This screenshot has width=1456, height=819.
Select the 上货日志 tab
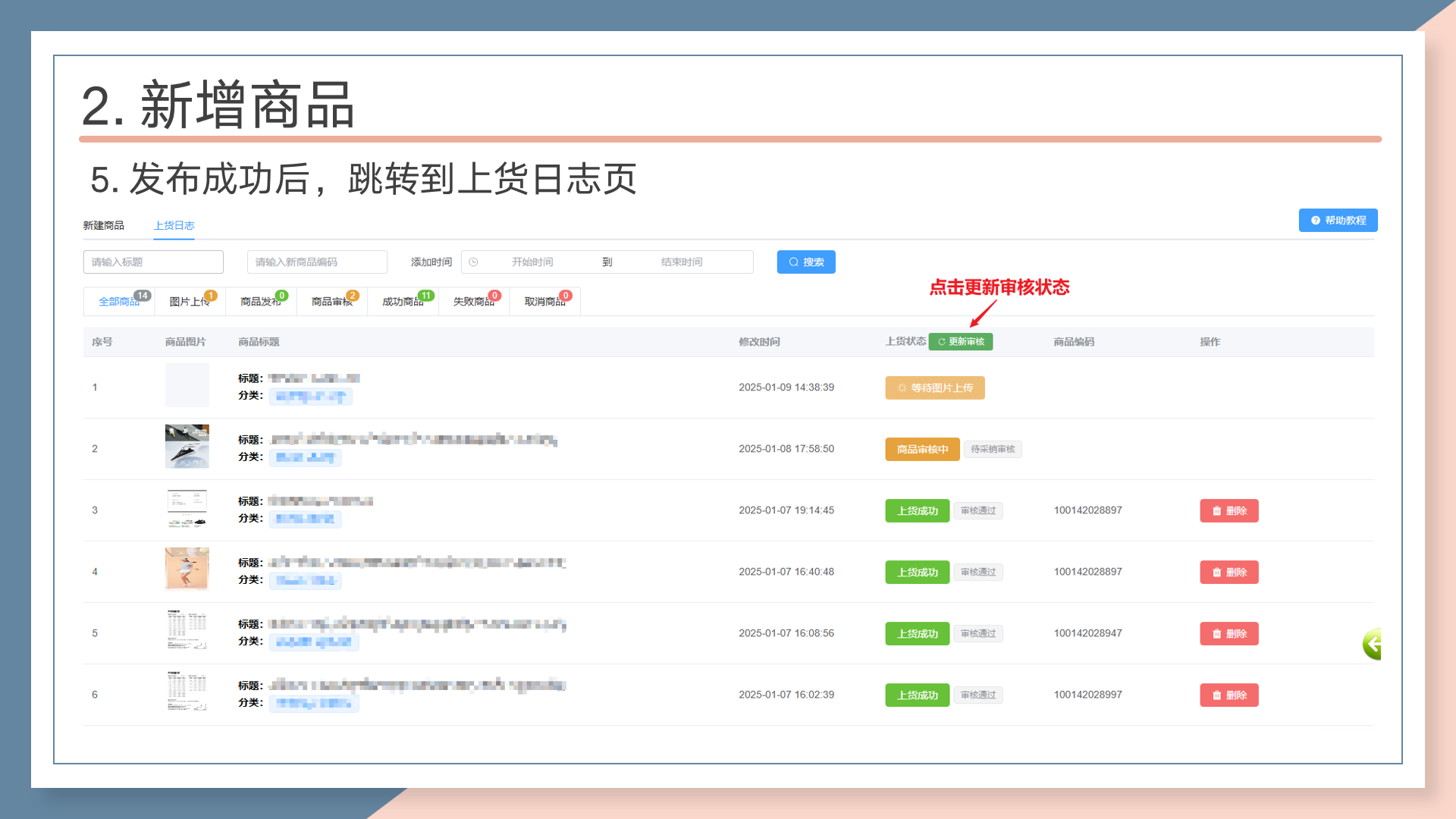(x=174, y=226)
